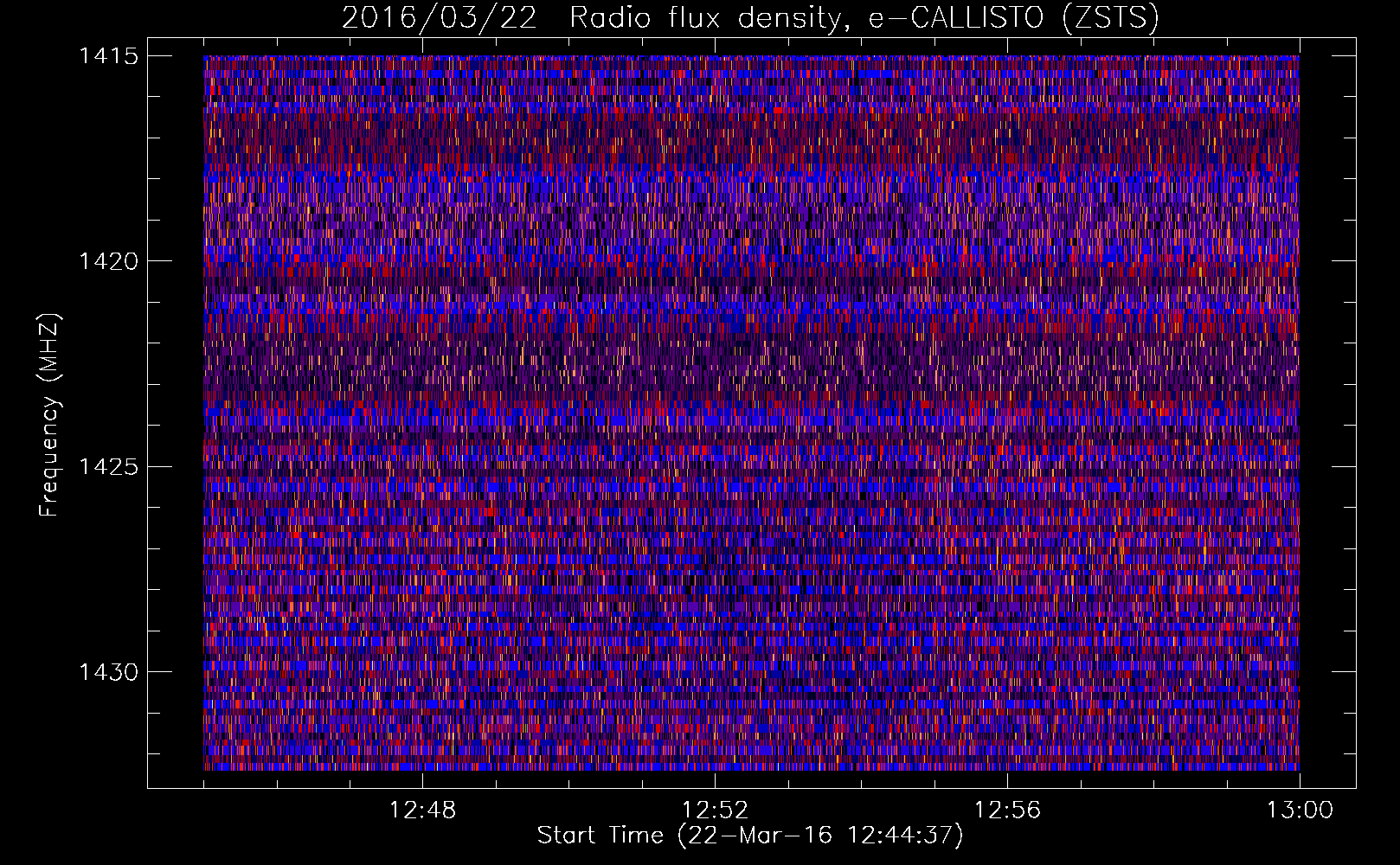Click the plot title "2016/03/22 Radio flux density, e-CALLISTO (ZSTS)"

tap(750, 18)
